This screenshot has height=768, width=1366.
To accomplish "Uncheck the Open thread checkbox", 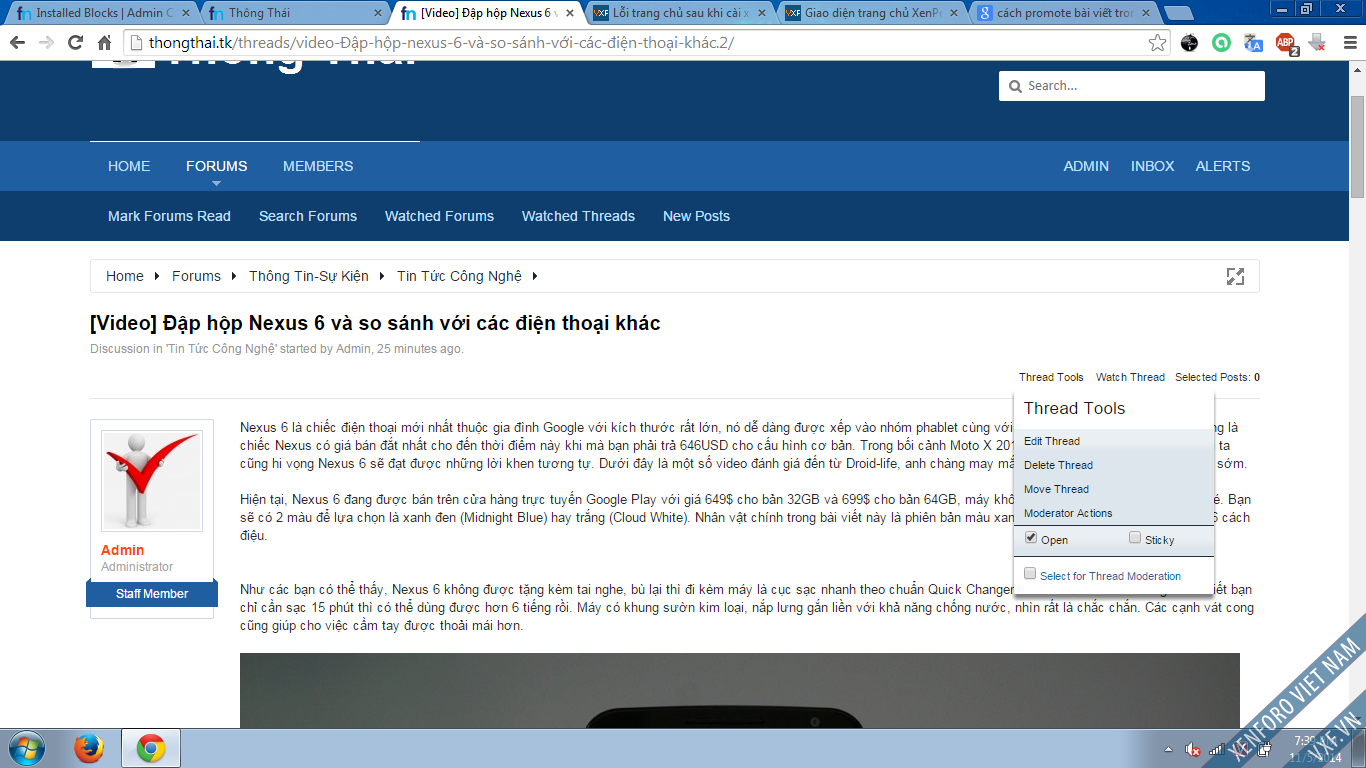I will (1031, 538).
